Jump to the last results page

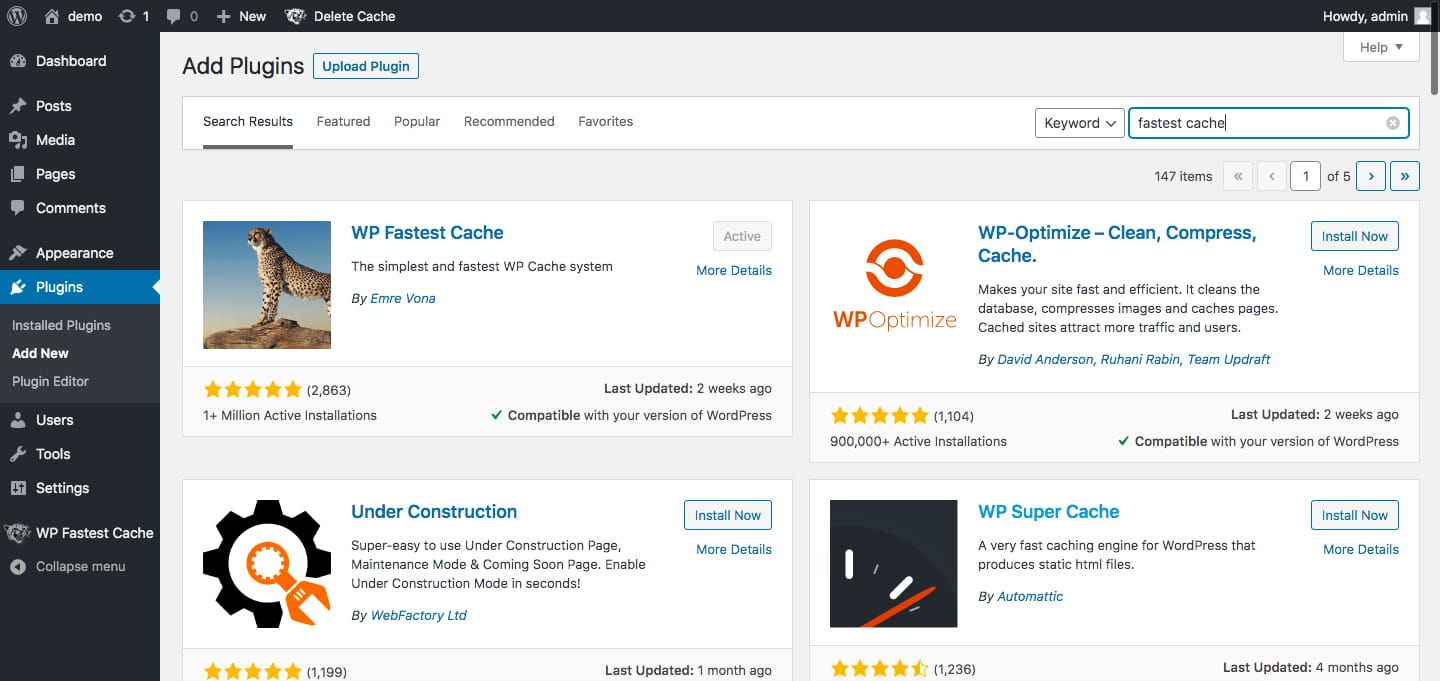coord(1405,176)
